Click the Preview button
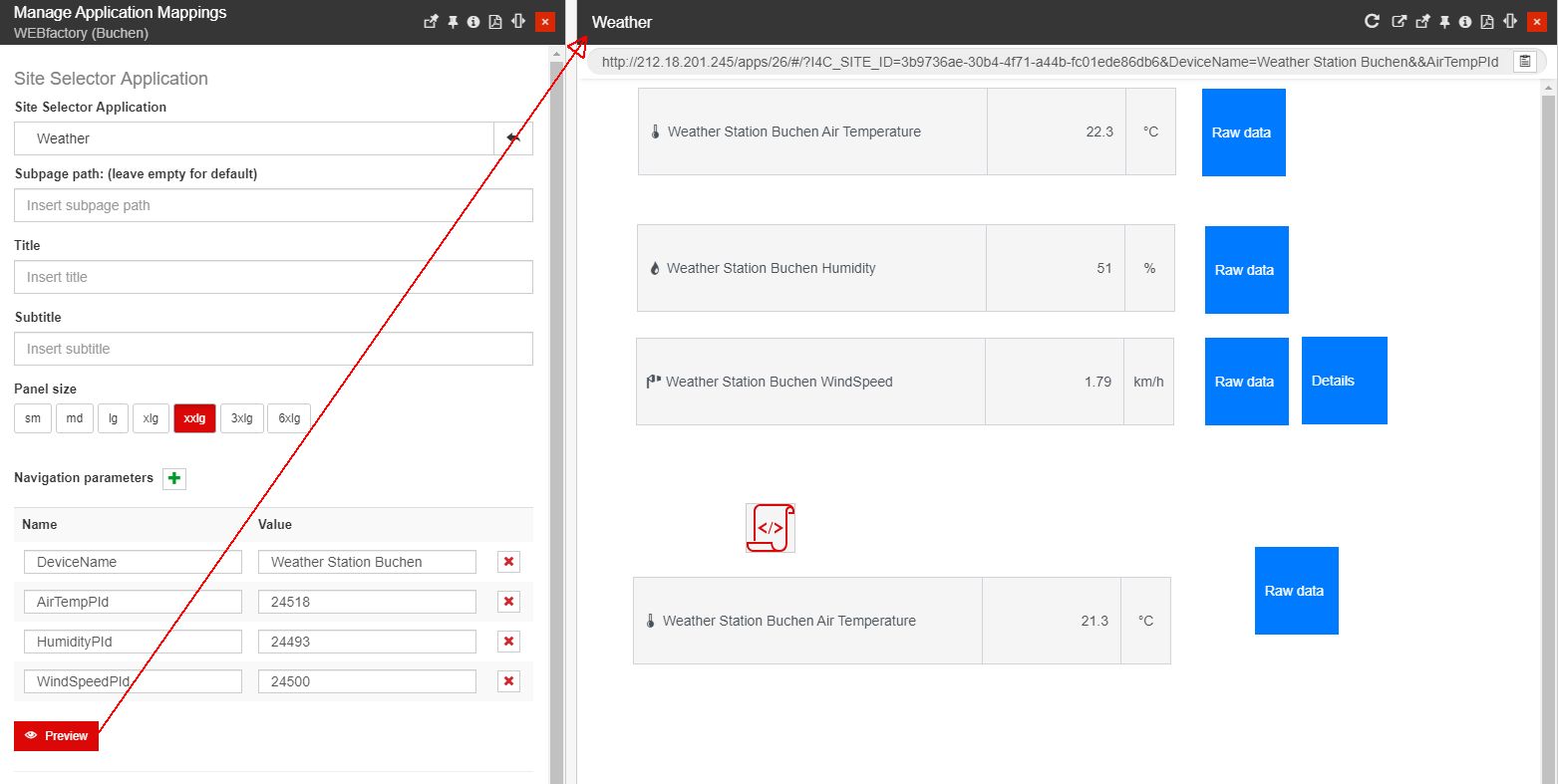1558x784 pixels. pos(57,736)
